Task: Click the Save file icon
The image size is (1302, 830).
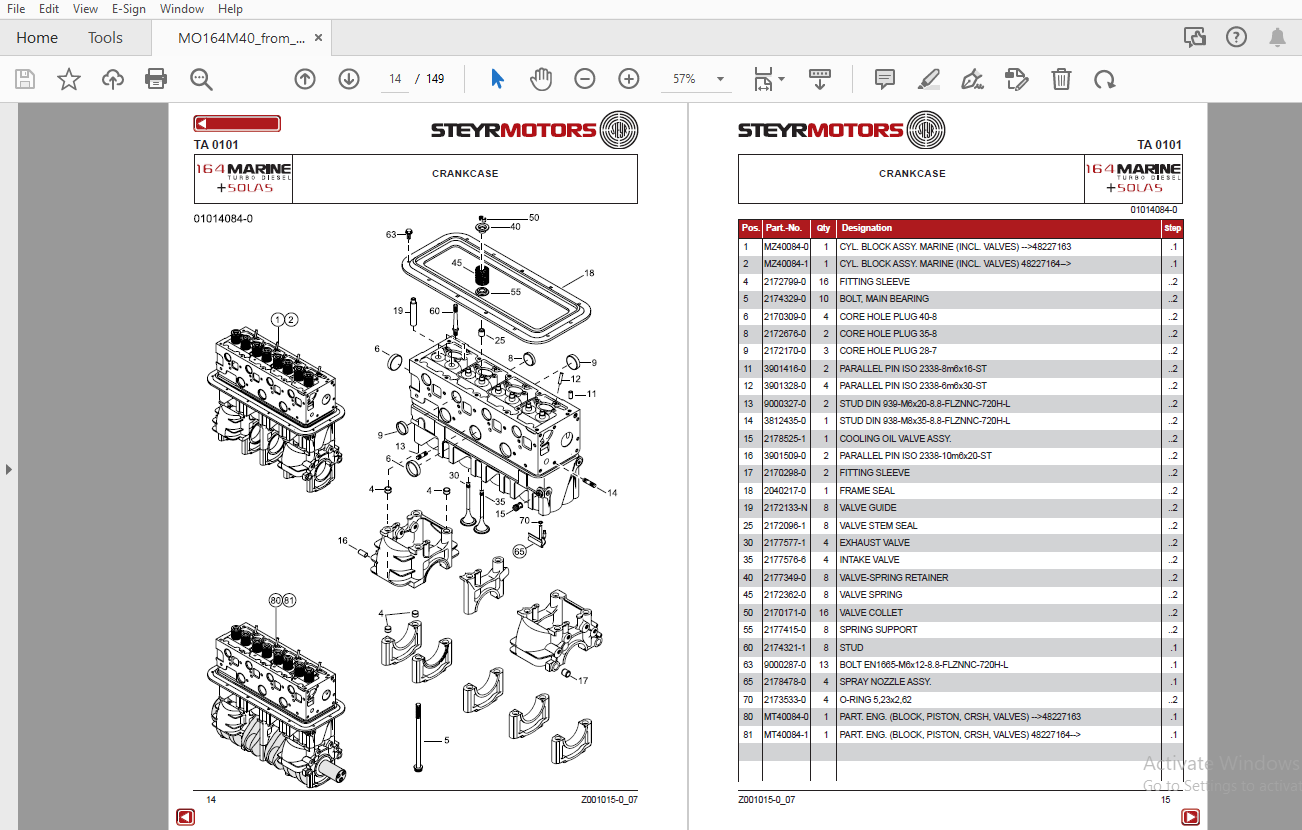Action: click(x=25, y=79)
